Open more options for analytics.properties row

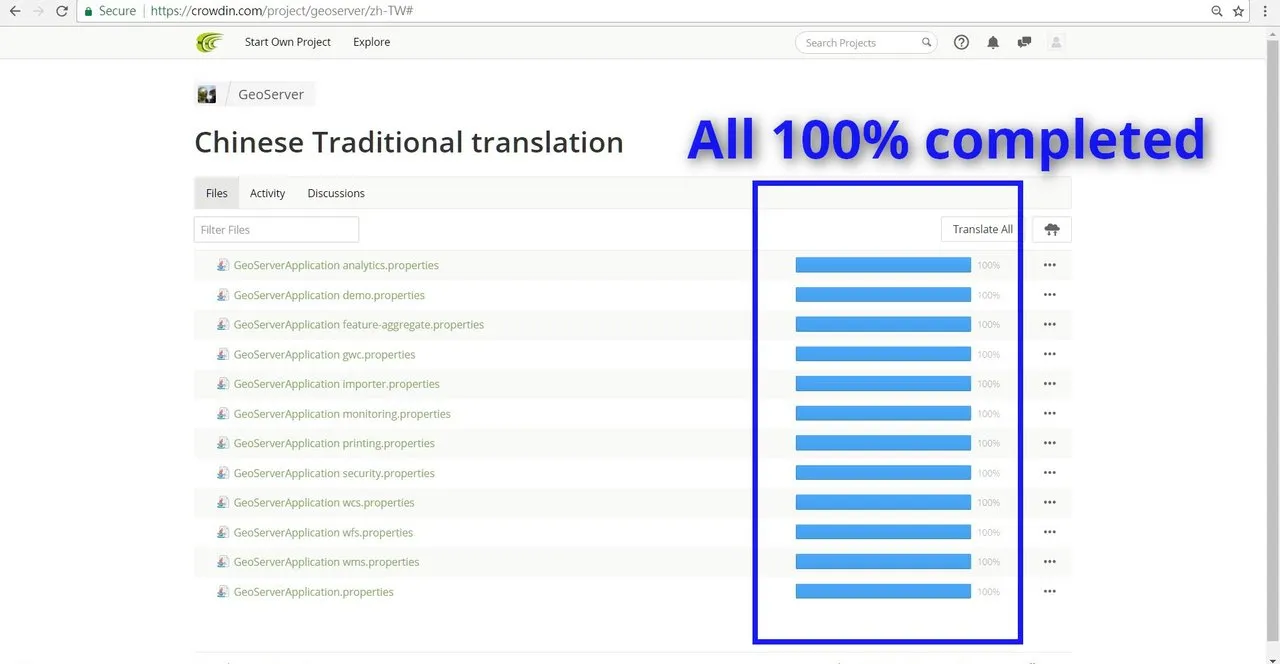(1049, 265)
